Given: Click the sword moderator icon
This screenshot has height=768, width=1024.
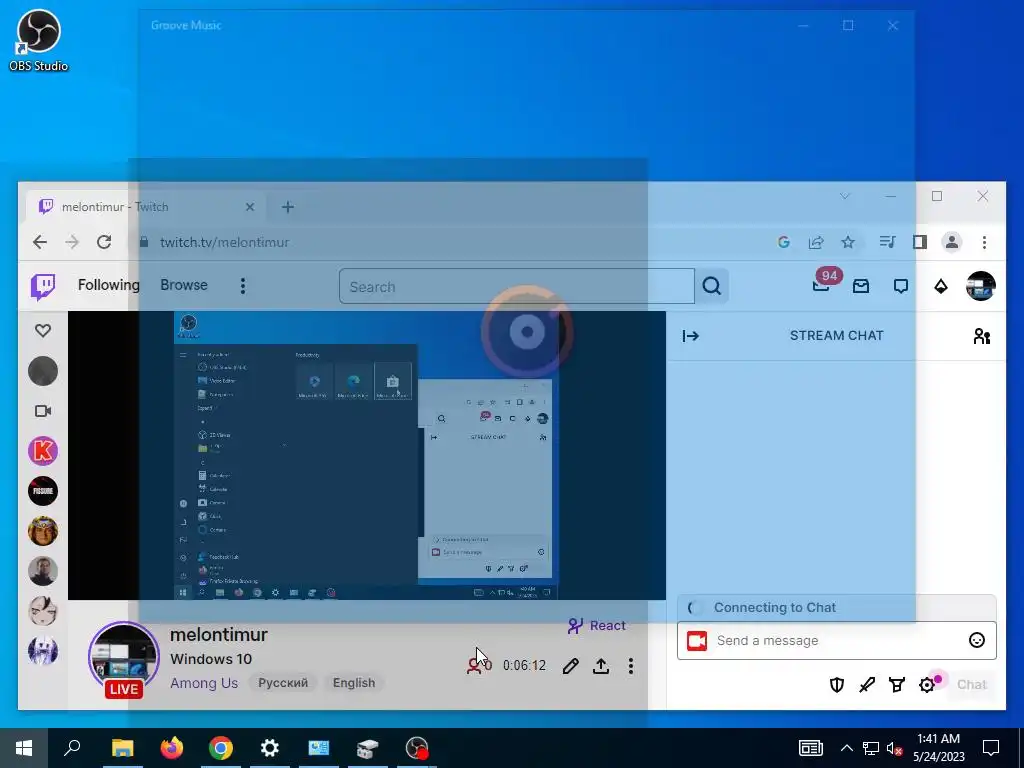Looking at the screenshot, I should 867,684.
